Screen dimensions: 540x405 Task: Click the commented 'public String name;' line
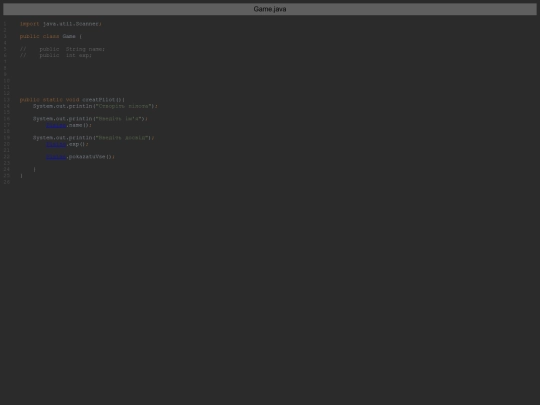pyautogui.click(x=62, y=49)
